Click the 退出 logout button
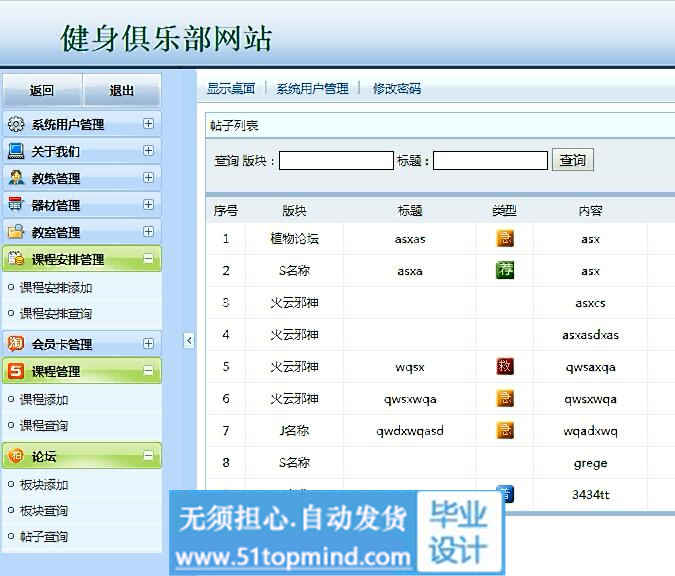Image resolution: width=675 pixels, height=576 pixels. 122,91
